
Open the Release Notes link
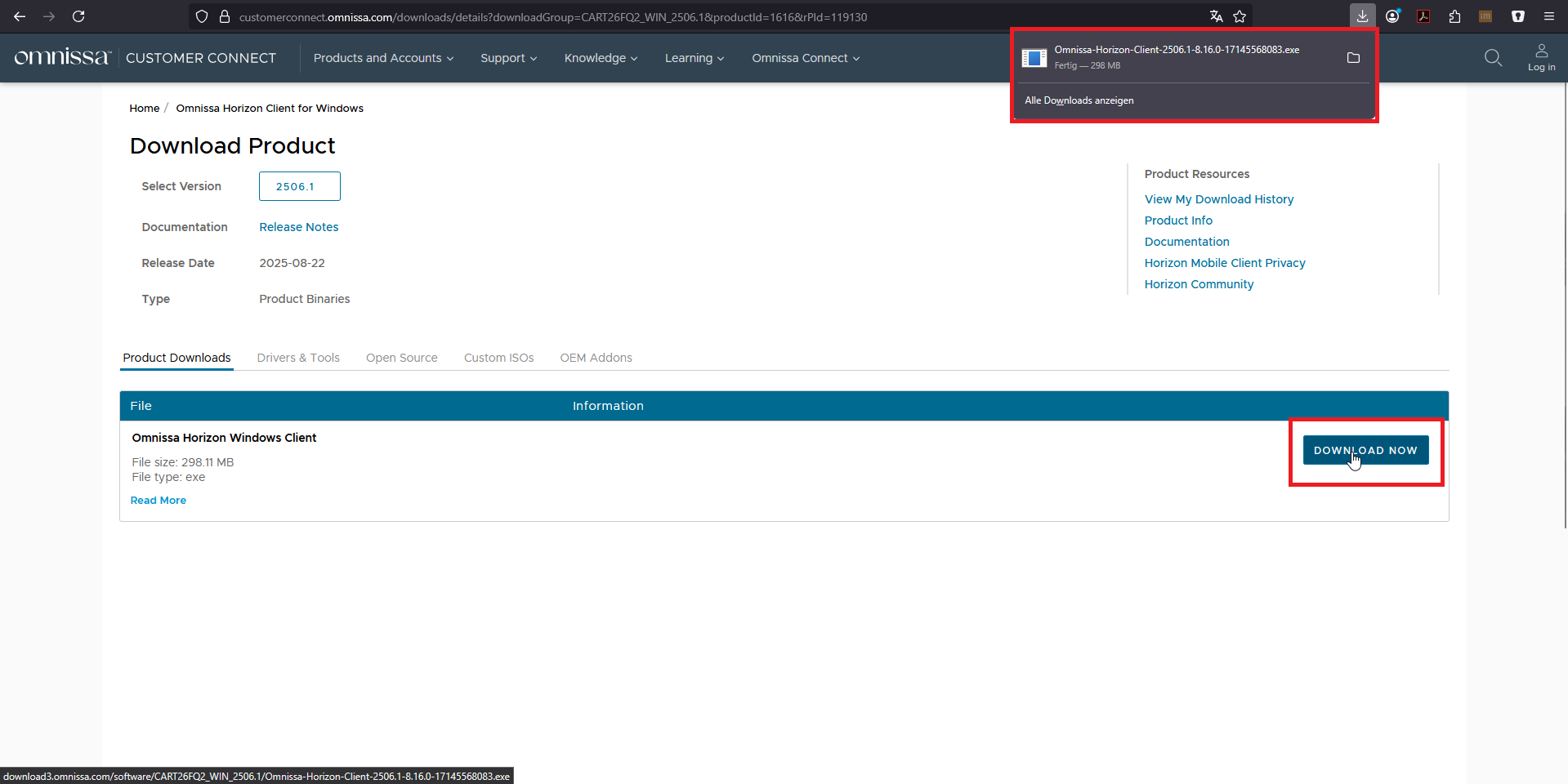click(x=298, y=227)
